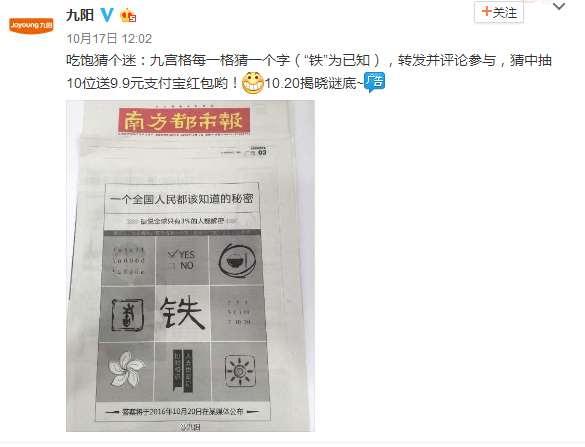
Task: Click the grinning emoji in the post
Action: (x=253, y=82)
